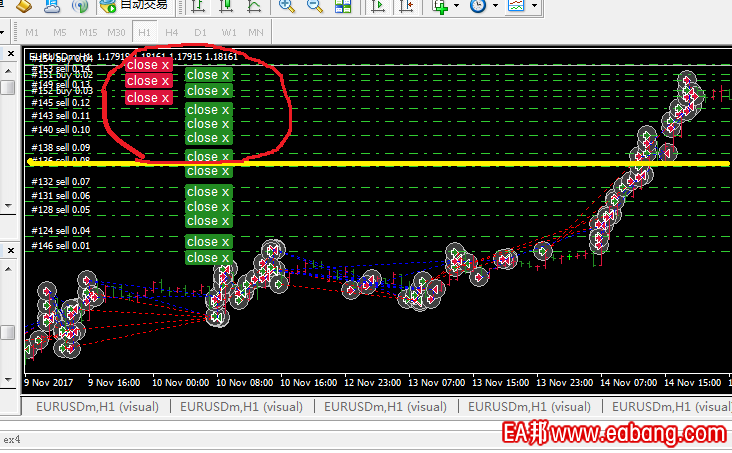Screen dimensions: 732x453
Task: Zoom in on the chart
Action: coord(287,7)
